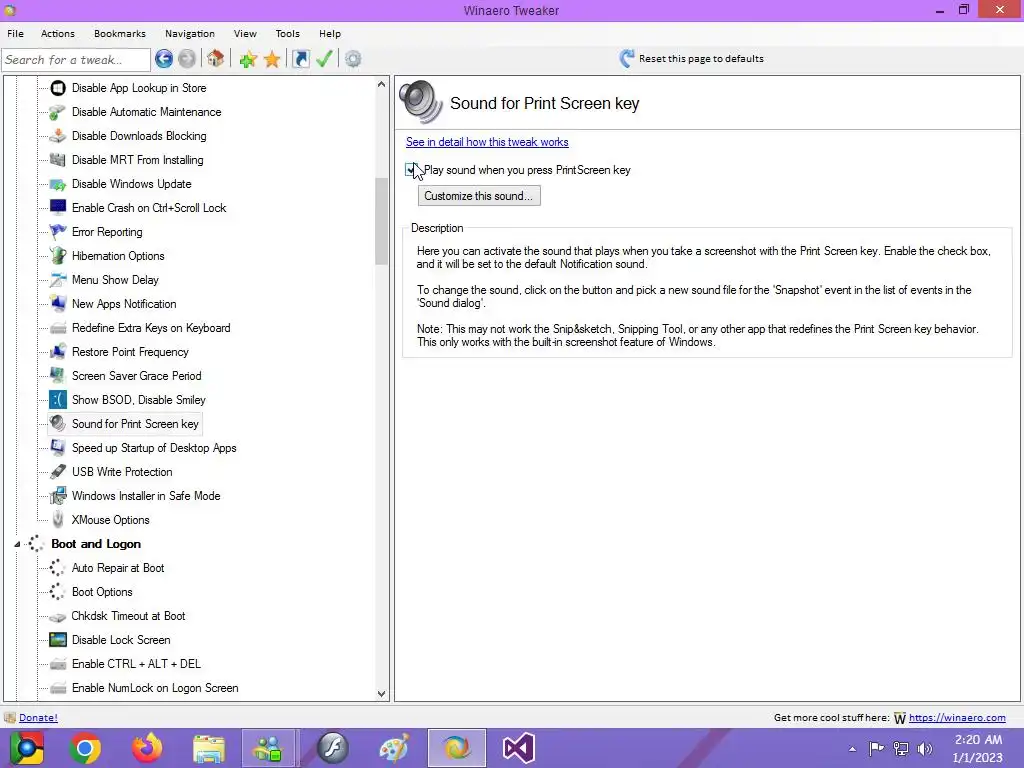Select Enable CTRL + ALT + DEL item
Image resolution: width=1024 pixels, height=768 pixels.
136,664
